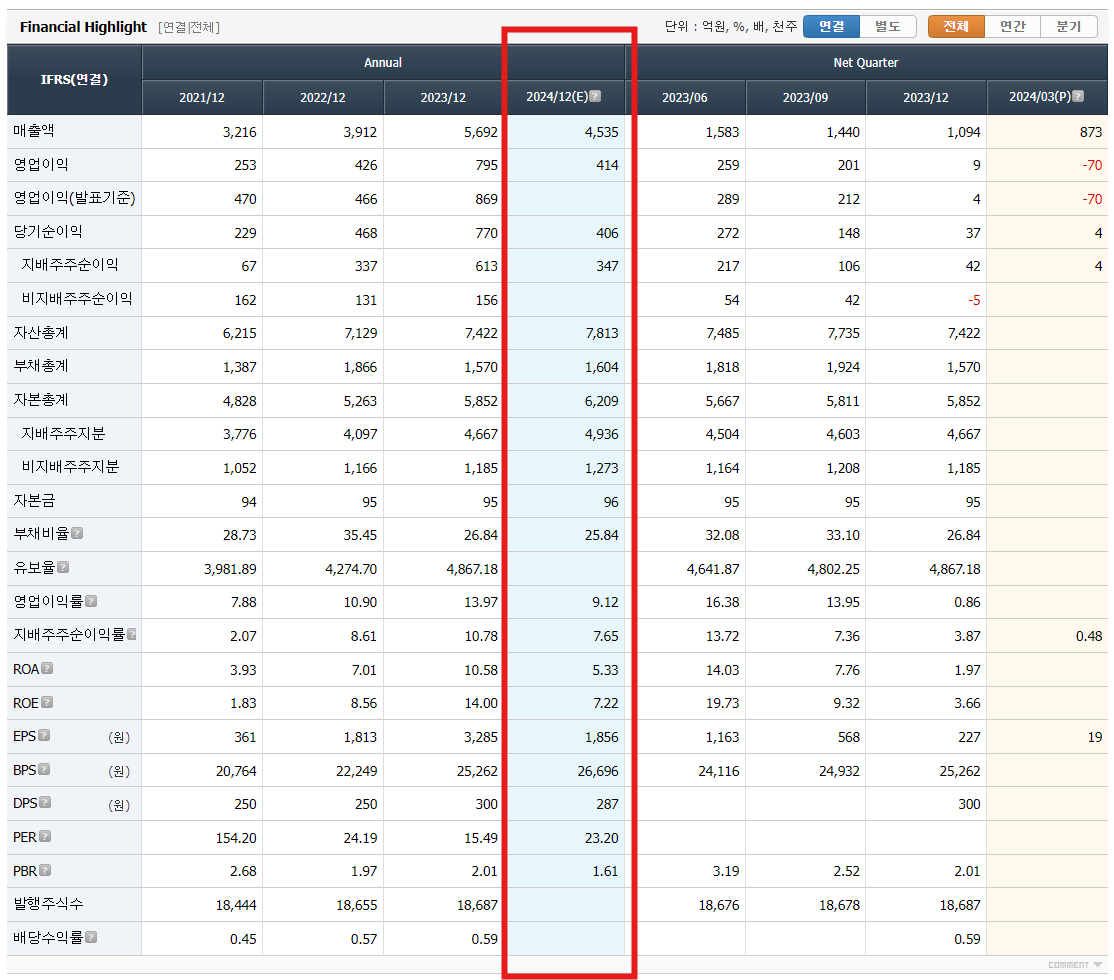Click the 부채총계 row label
The image size is (1114, 980).
[40, 366]
